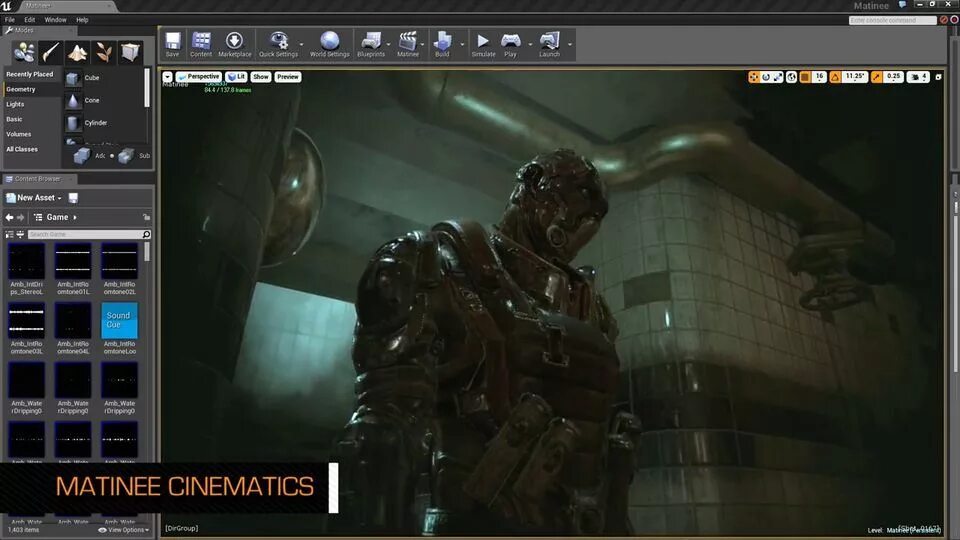
Task: Toggle the scale gizmo mode
Action: 778,77
